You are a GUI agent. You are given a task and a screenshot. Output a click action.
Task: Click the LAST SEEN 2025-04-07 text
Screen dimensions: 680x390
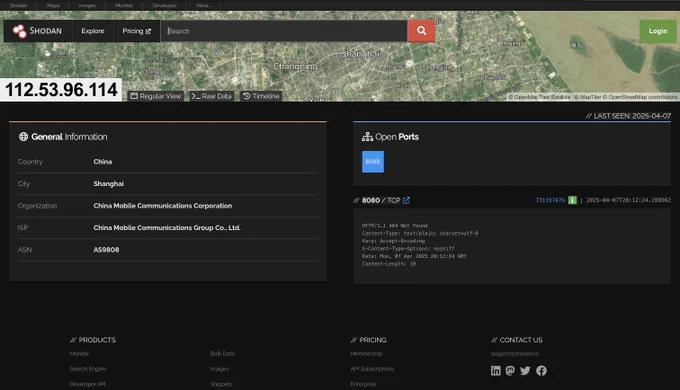628,116
